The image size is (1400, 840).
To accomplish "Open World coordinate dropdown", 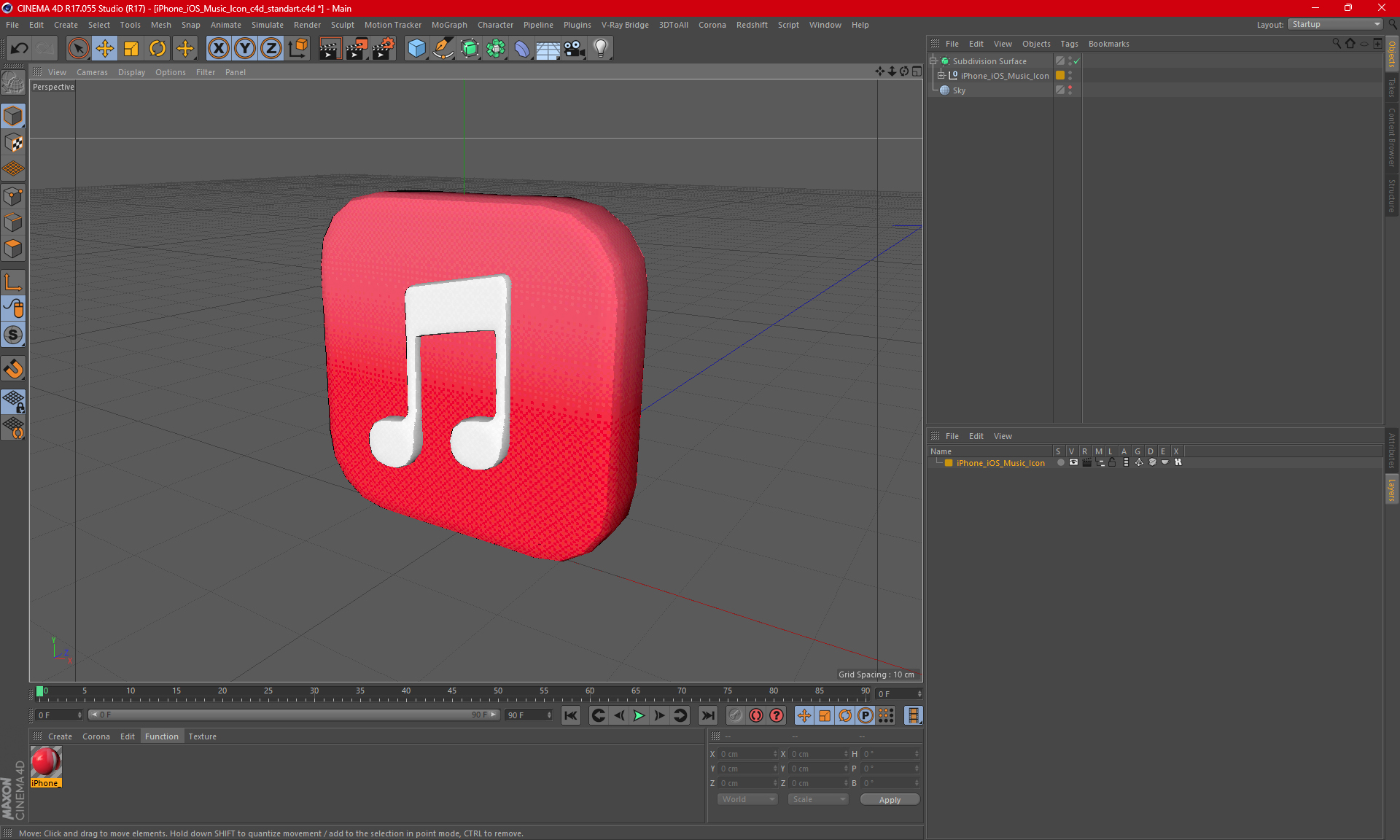I will pyautogui.click(x=748, y=799).
